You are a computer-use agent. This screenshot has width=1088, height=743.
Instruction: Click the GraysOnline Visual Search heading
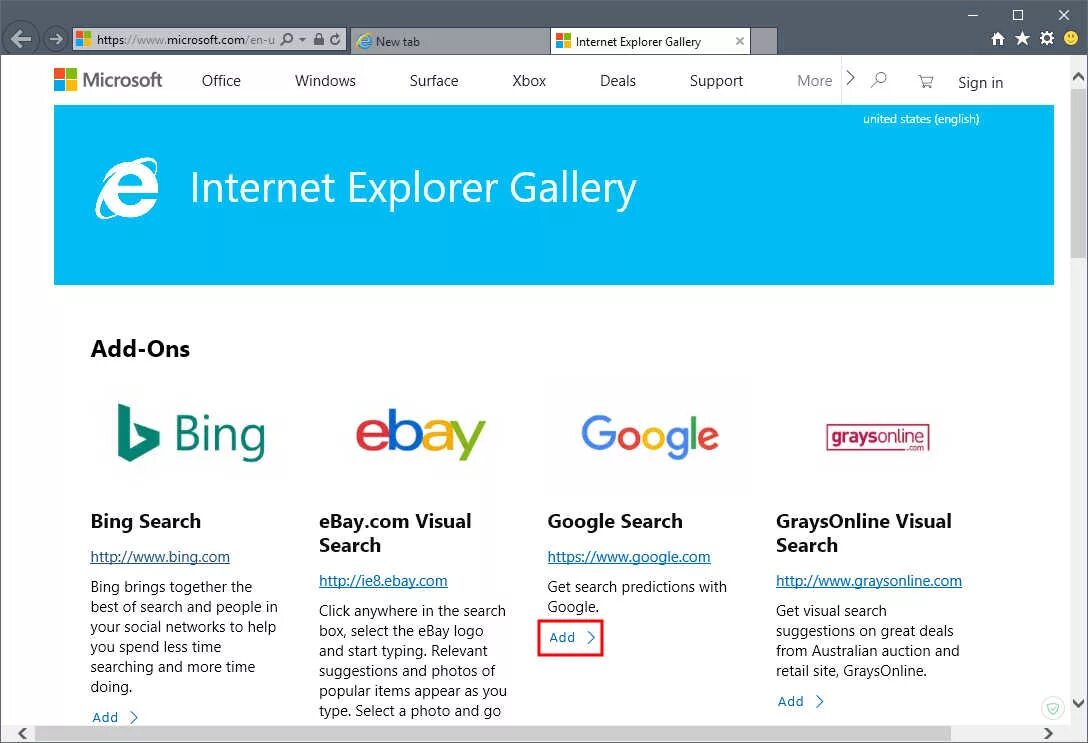pos(864,533)
